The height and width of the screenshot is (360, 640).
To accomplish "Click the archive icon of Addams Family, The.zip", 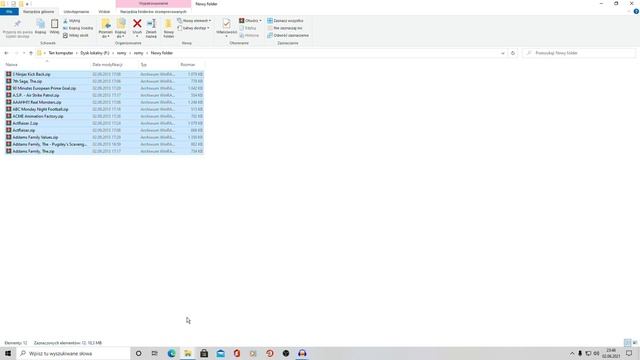I will coord(9,151).
